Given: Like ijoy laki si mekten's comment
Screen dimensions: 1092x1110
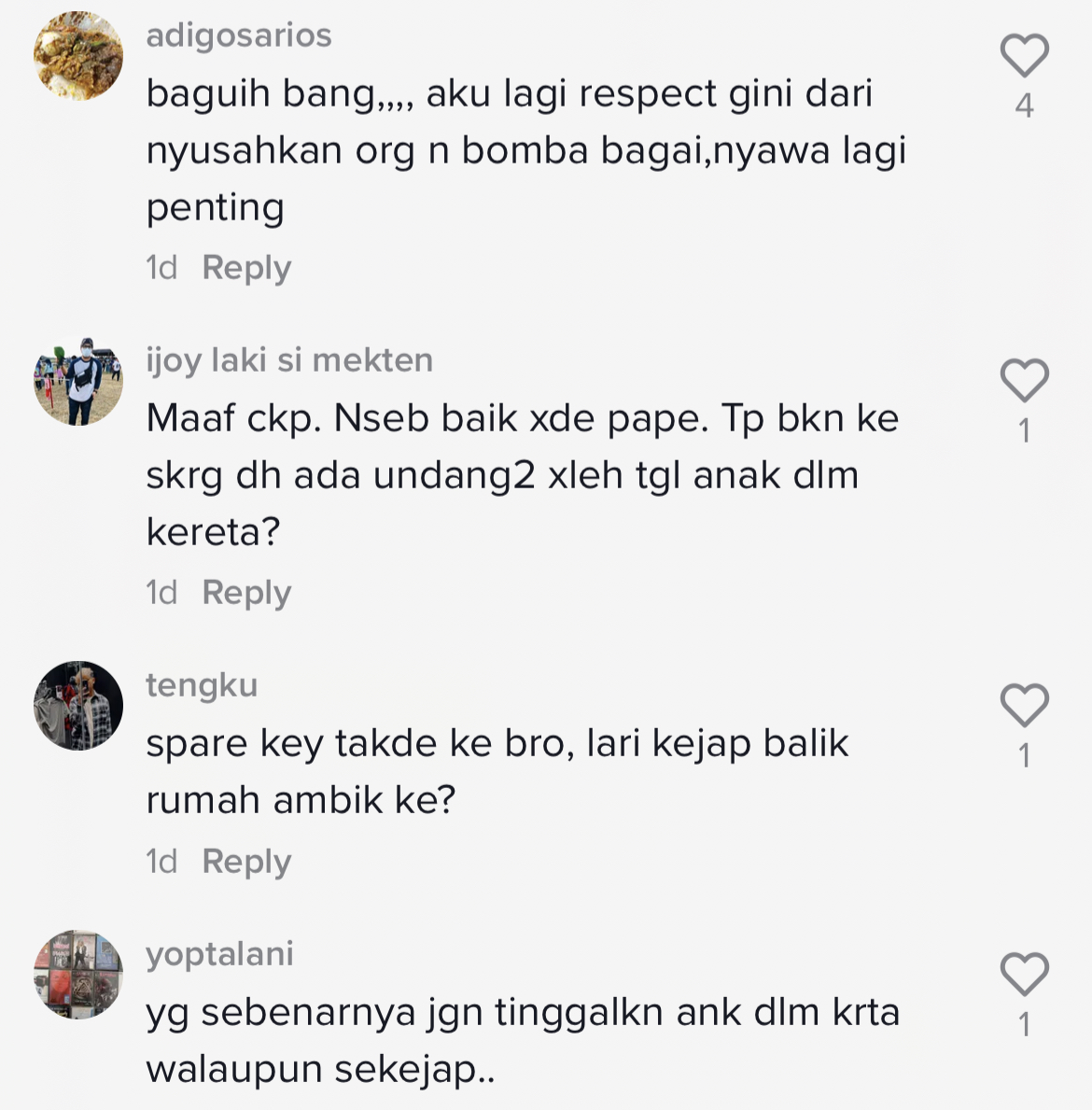Looking at the screenshot, I should pyautogui.click(x=1024, y=380).
